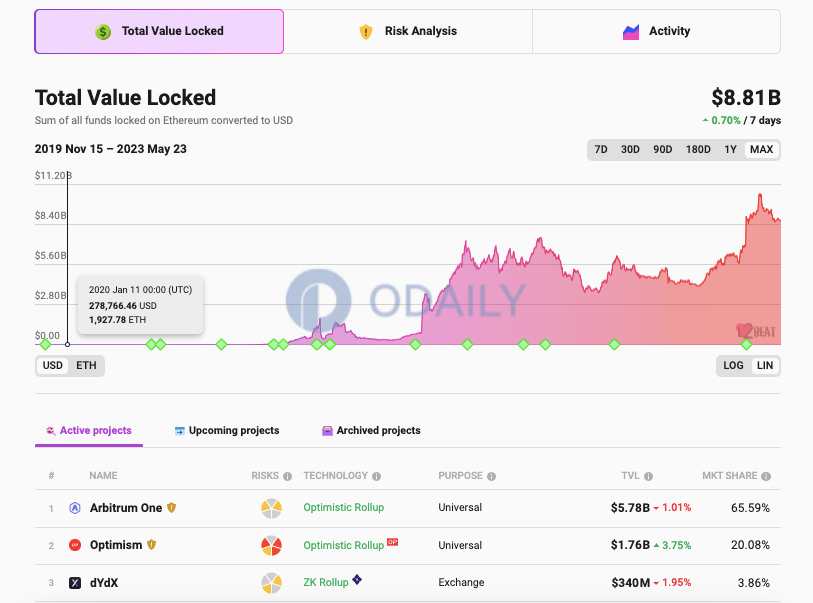Set chart scale to LIN
The width and height of the screenshot is (813, 603).
tap(765, 366)
